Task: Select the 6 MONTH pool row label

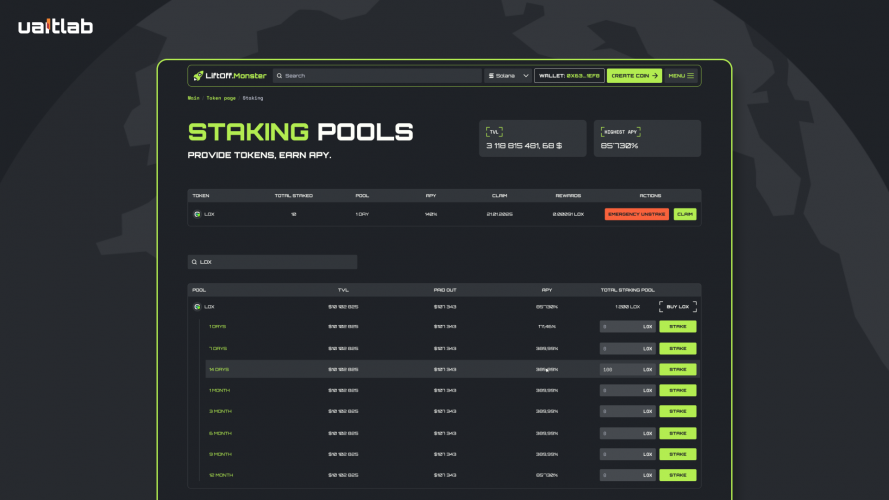Action: click(220, 434)
